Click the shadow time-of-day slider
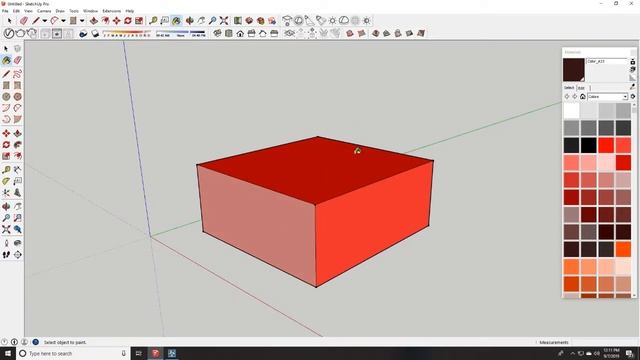This screenshot has width=640, height=360. [x=180, y=33]
